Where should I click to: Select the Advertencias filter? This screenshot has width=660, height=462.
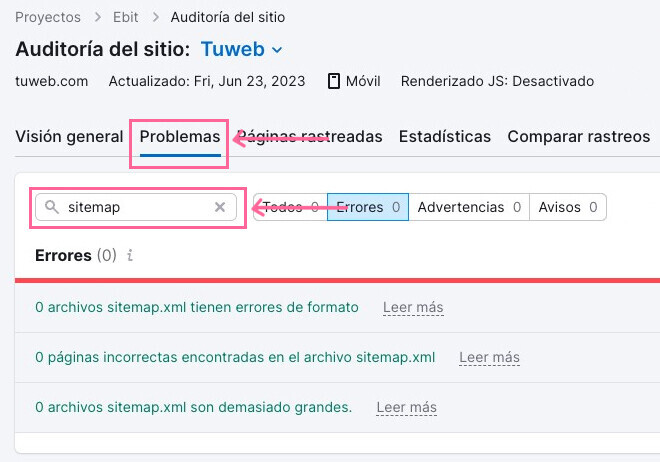469,207
